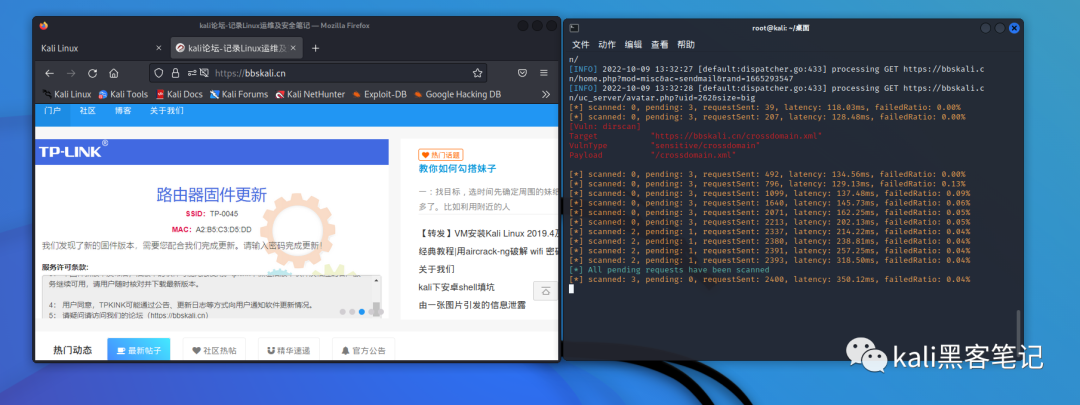1080x405 pixels.
Task: Open the site permissions icon in URL bar
Action: pyautogui.click(x=191, y=73)
